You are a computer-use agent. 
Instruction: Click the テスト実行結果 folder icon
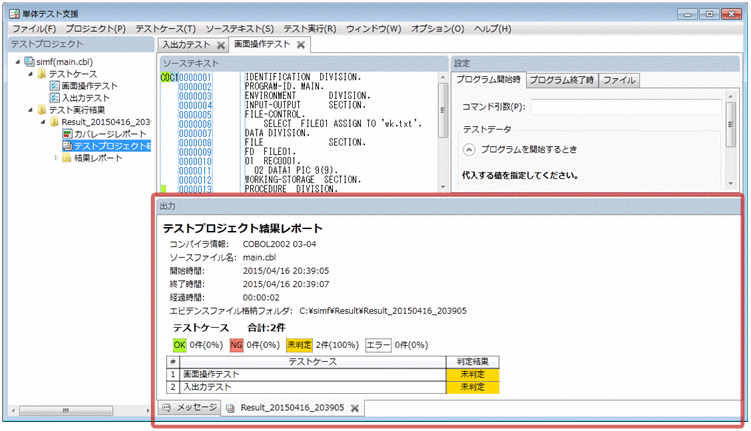42,110
